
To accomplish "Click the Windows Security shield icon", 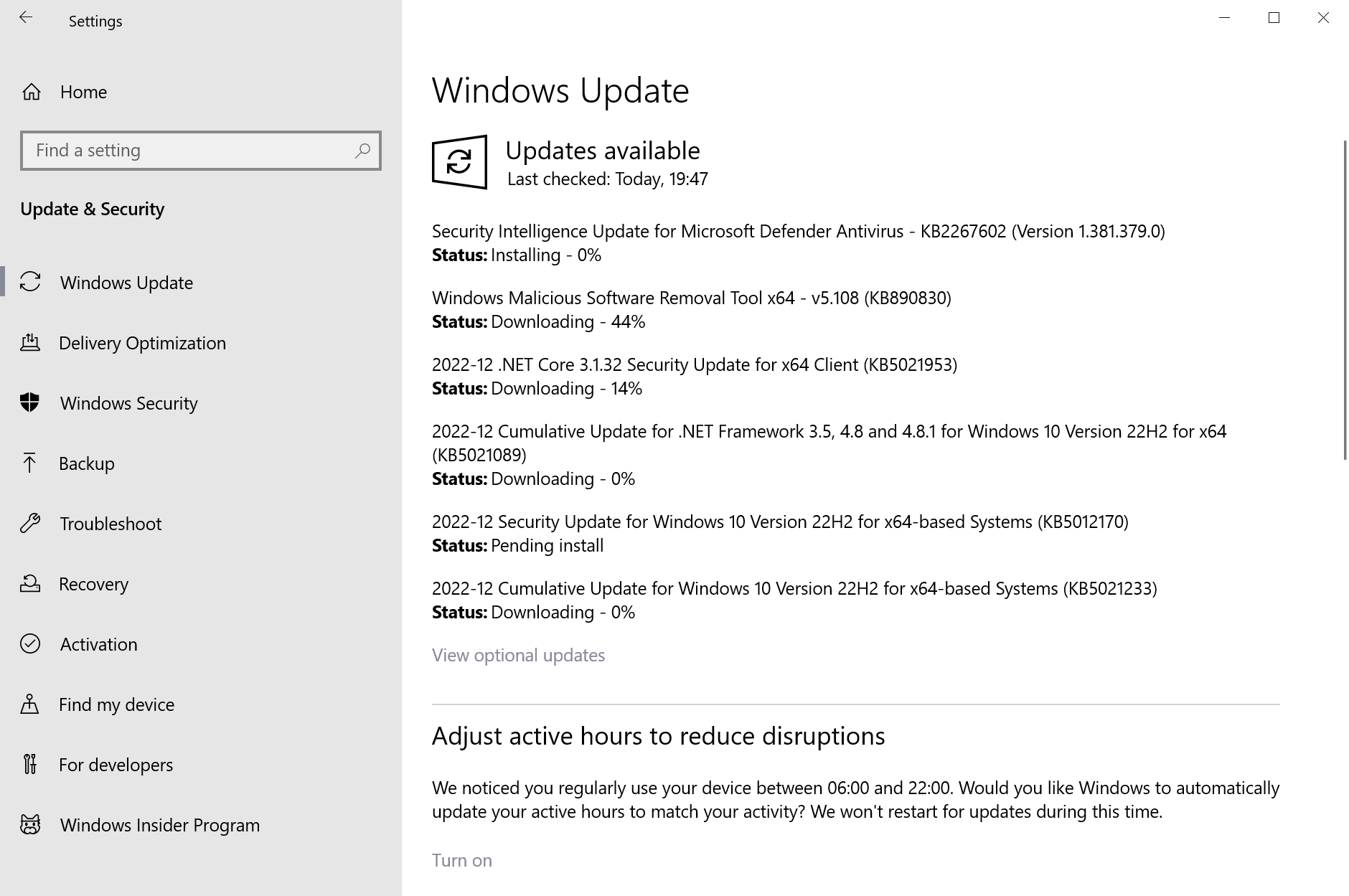I will 30,402.
